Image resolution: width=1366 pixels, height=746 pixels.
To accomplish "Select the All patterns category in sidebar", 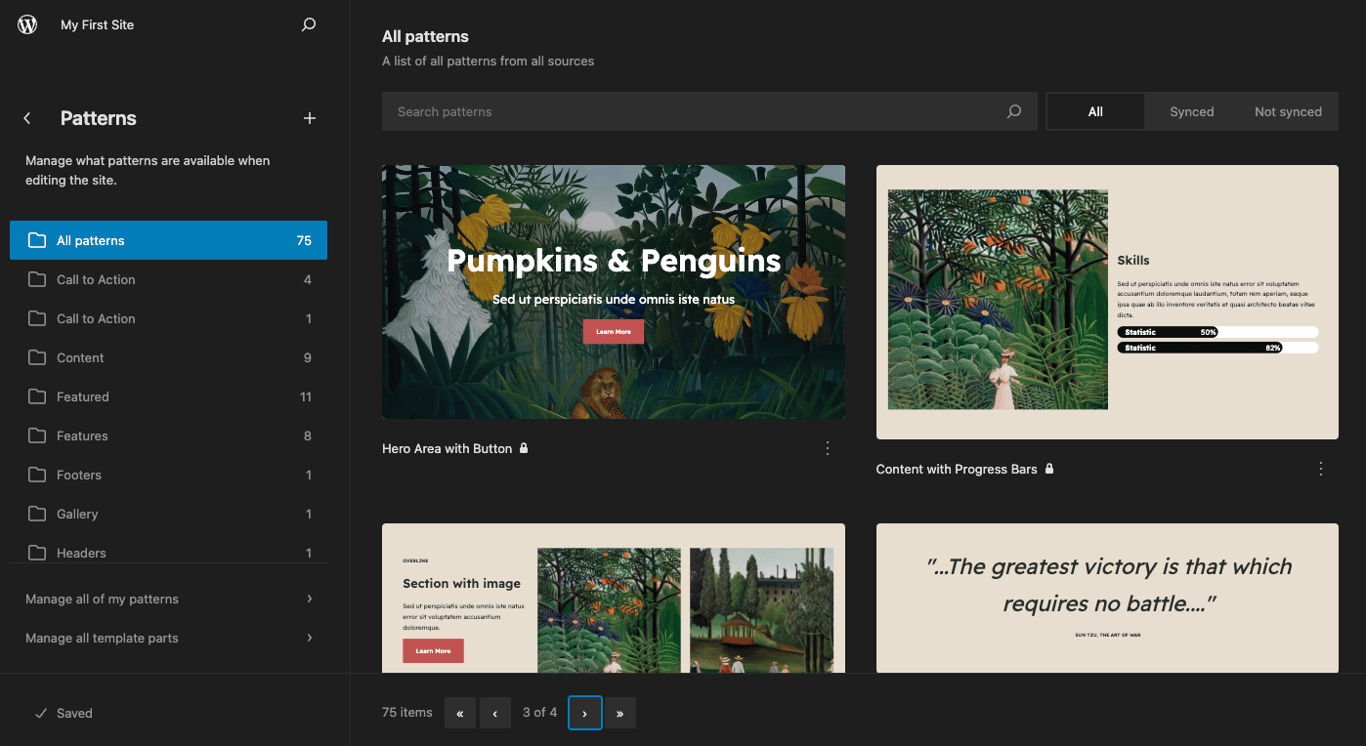I will click(x=169, y=240).
